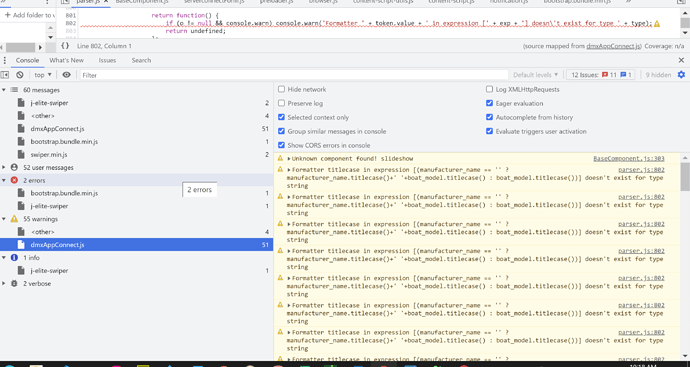Switch to the Search drawer tab
Screen dimensions: 690x367
(x=141, y=60)
